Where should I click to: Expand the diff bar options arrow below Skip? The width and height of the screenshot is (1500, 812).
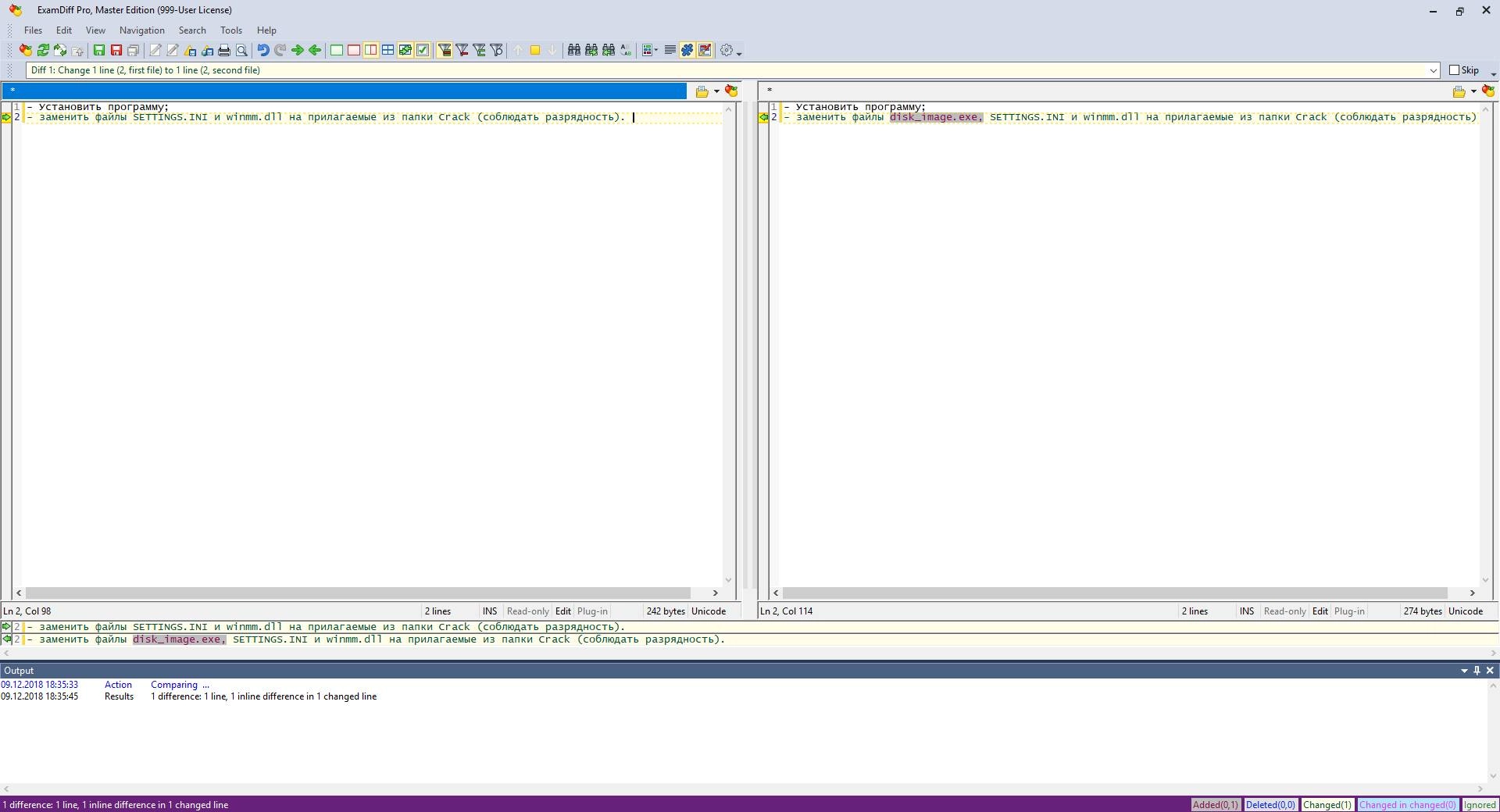click(1493, 75)
